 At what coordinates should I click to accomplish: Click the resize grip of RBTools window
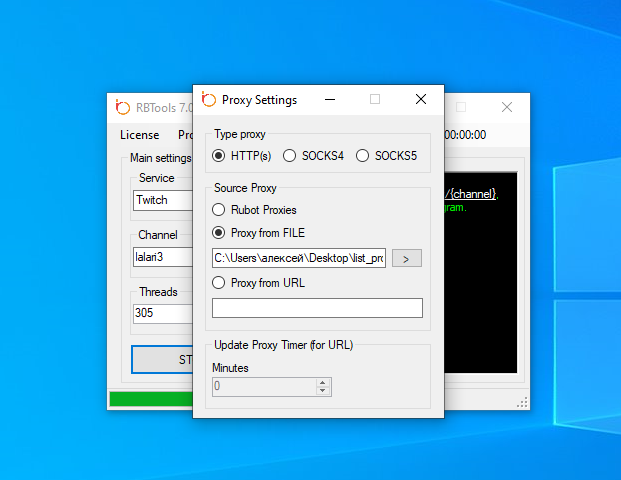click(x=522, y=402)
